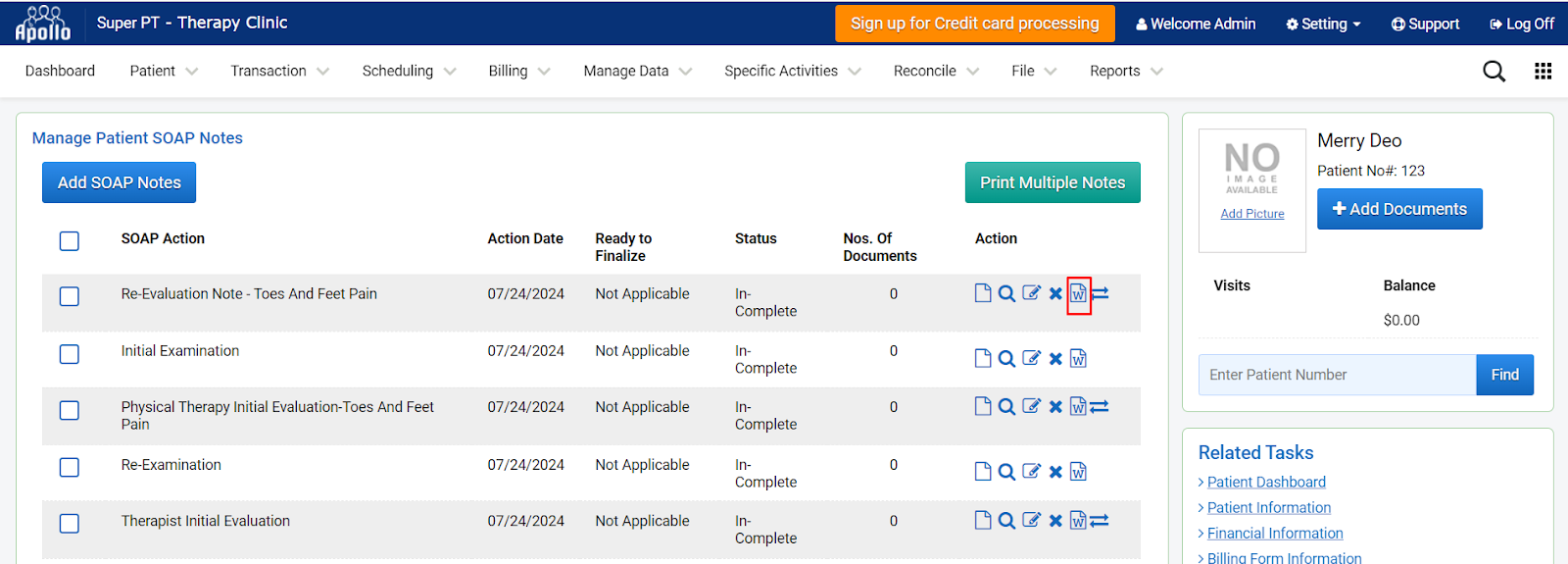Click transfer arrows icon for Physical Therapy row

[1100, 406]
